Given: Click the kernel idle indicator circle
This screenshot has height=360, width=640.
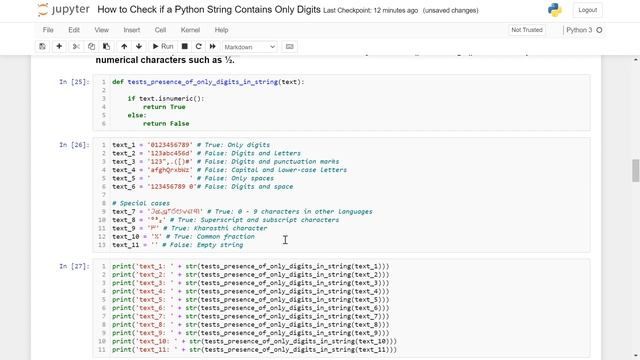Looking at the screenshot, I should 599,30.
